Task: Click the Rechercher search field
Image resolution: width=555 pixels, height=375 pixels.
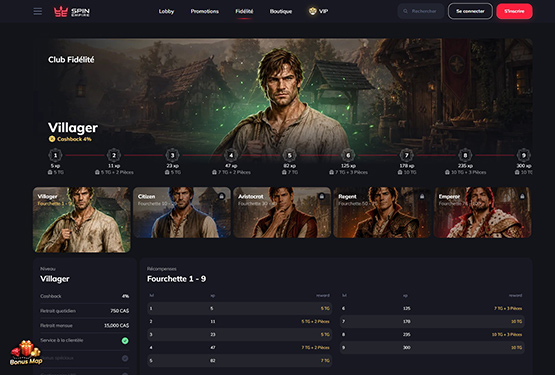Action: (420, 11)
